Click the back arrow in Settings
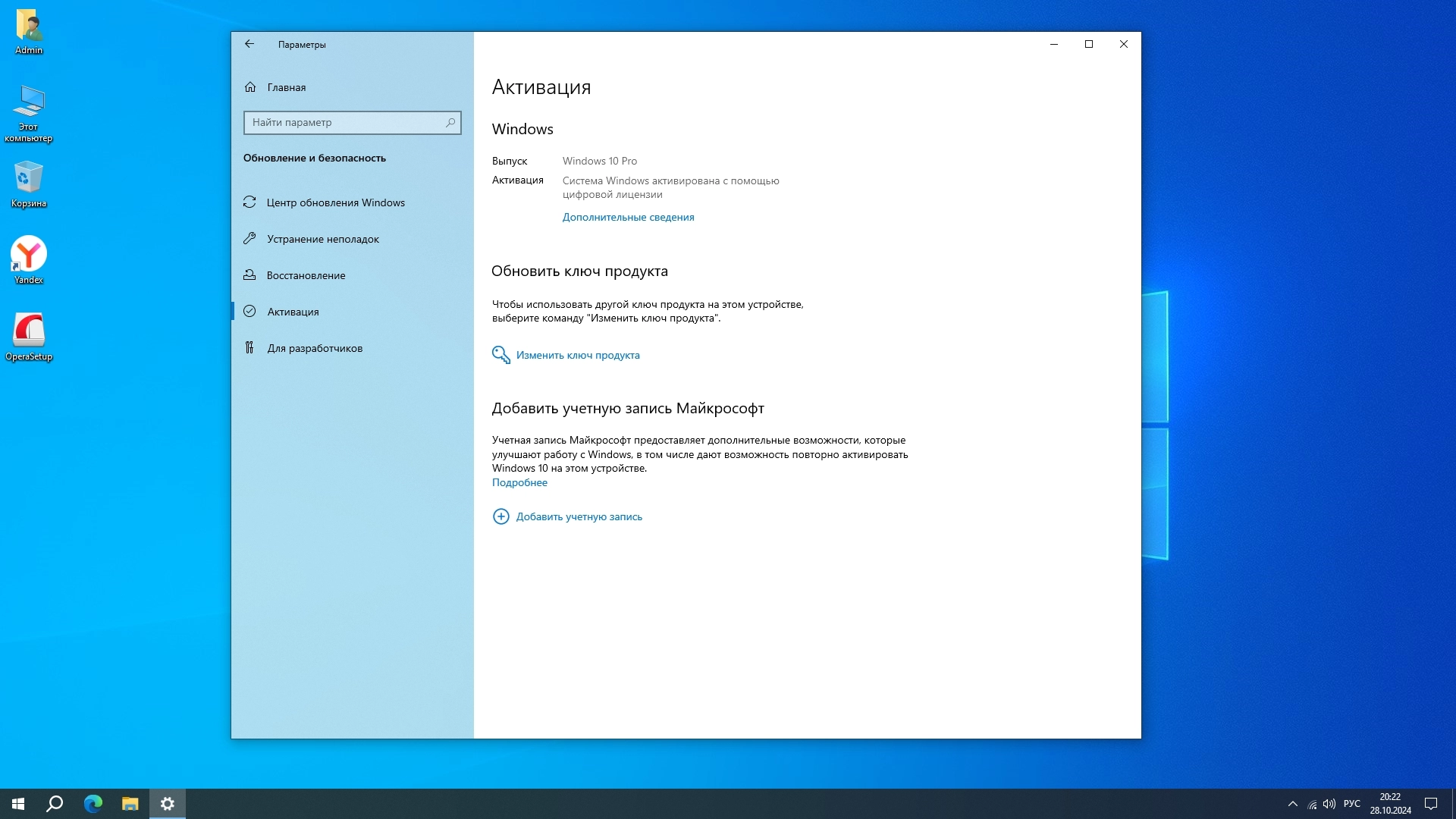 pos(249,44)
